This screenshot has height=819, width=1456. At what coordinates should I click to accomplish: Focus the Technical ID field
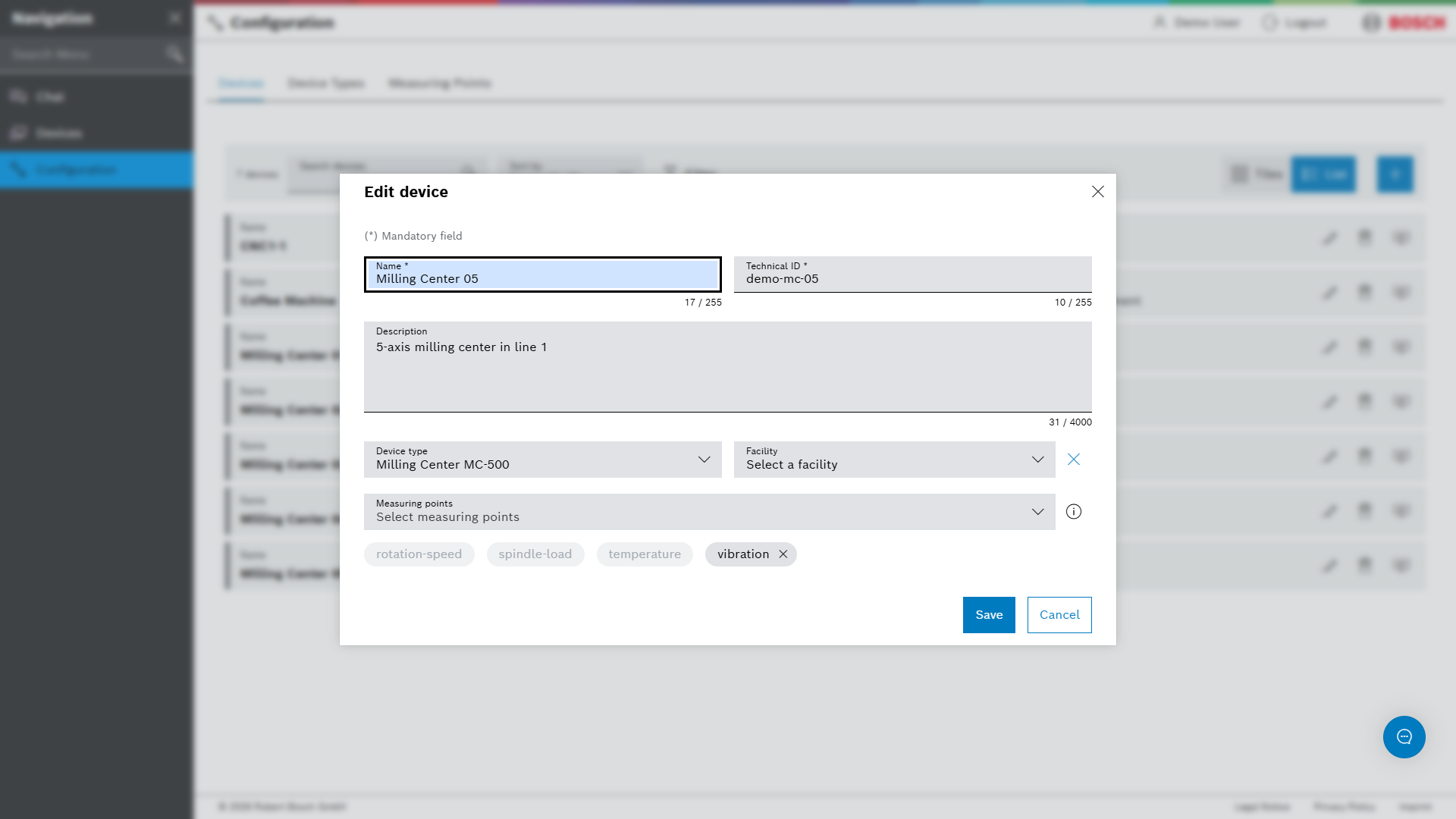tap(913, 275)
